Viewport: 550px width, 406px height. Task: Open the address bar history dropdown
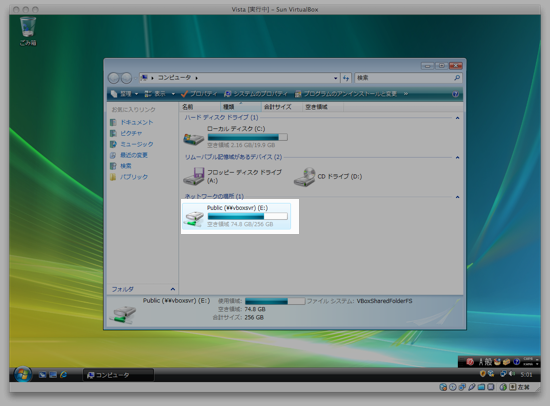point(336,78)
